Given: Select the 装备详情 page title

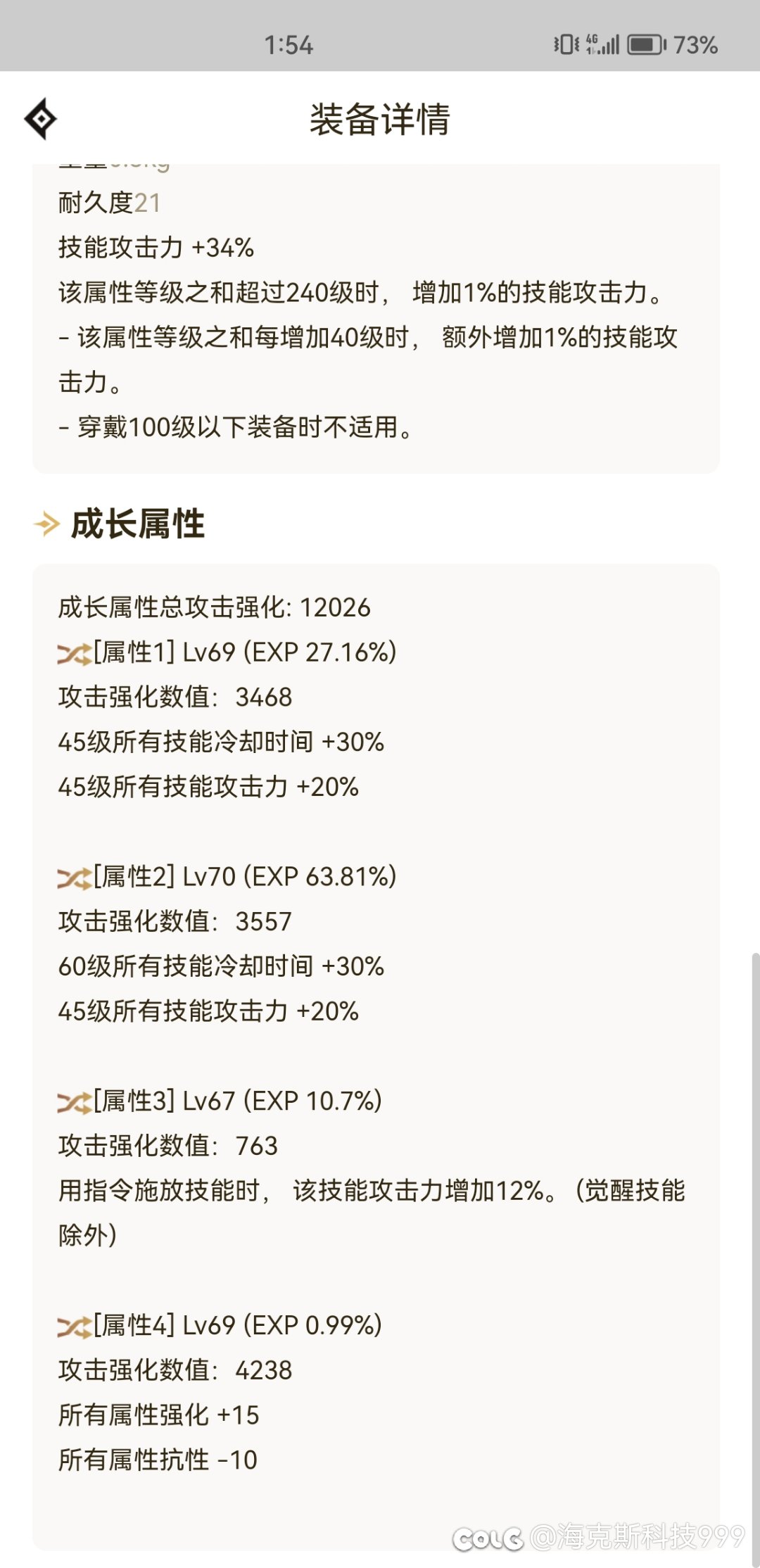Looking at the screenshot, I should point(380,119).
